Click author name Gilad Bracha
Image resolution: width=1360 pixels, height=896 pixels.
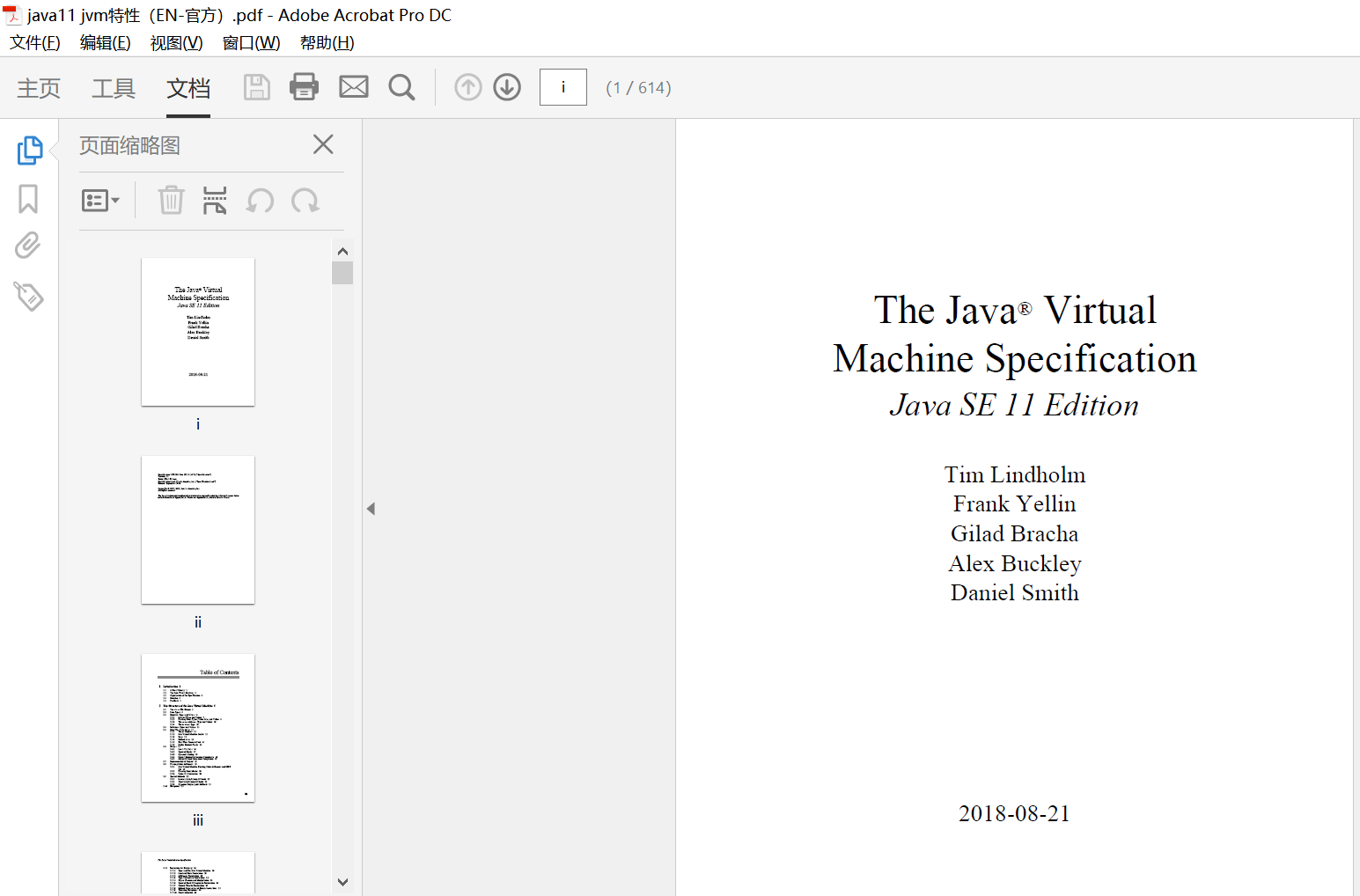[x=1015, y=534]
